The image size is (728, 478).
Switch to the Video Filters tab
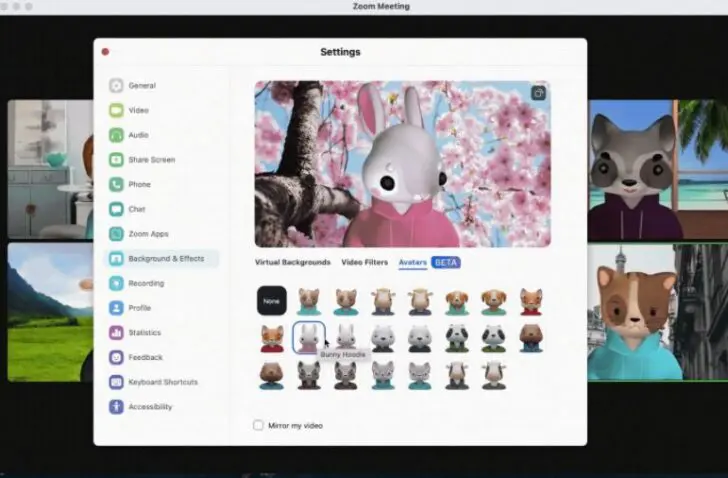pyautogui.click(x=364, y=262)
